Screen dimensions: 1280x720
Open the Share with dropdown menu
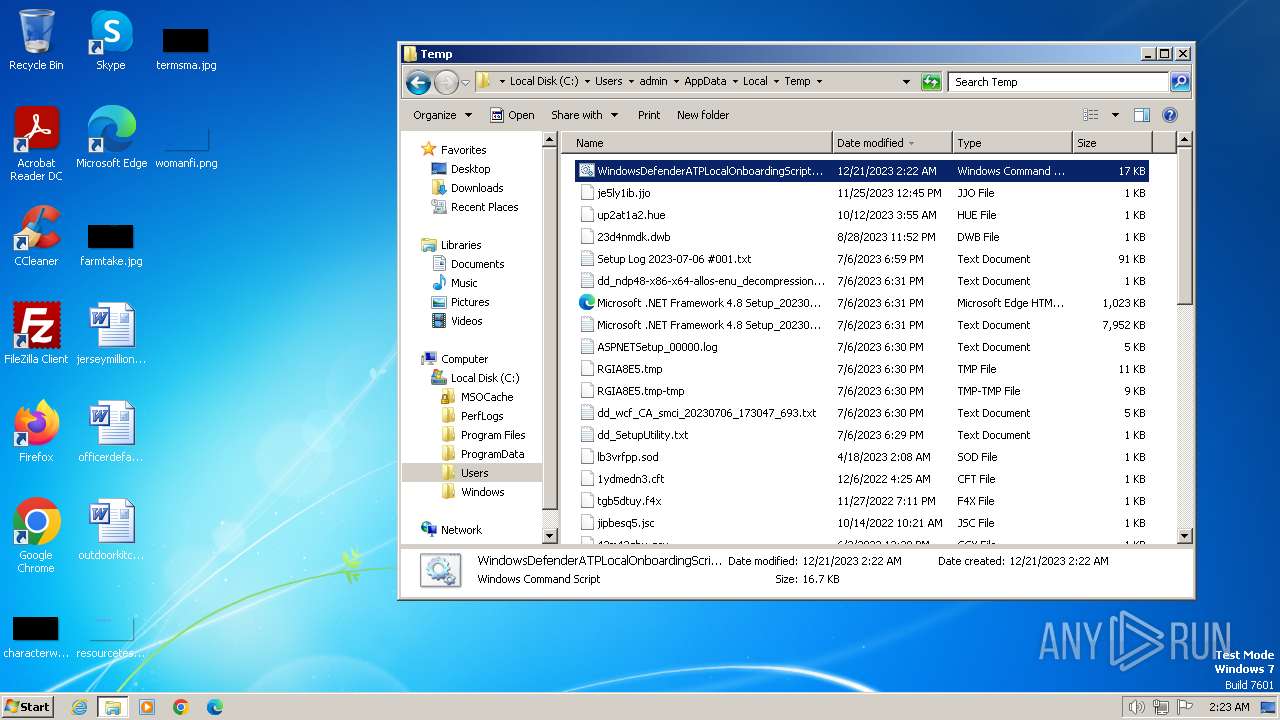(x=584, y=115)
